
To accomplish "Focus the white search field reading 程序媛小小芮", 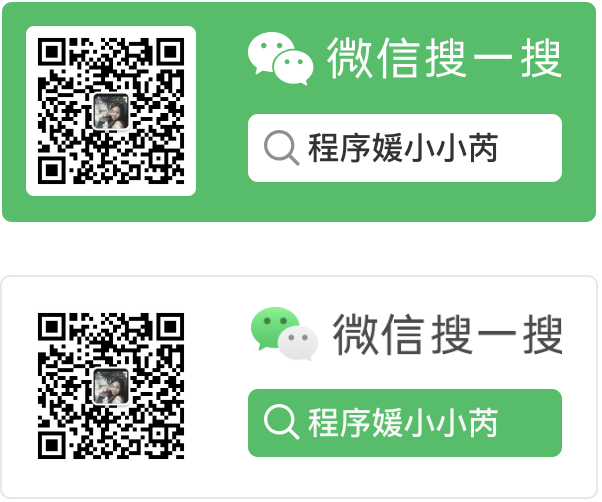I will [x=405, y=148].
